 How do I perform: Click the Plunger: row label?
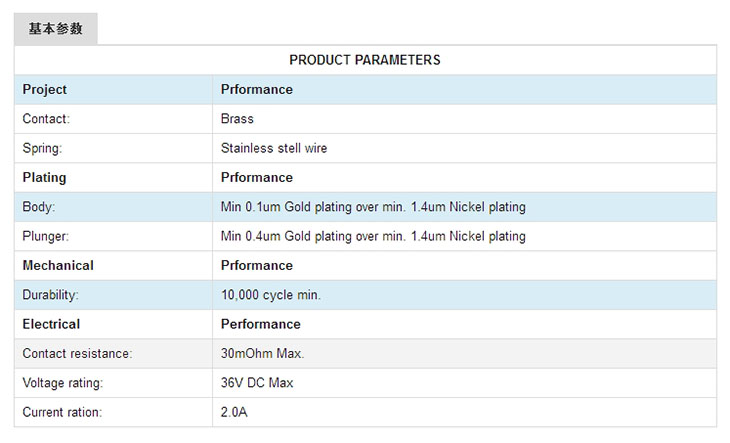click(x=46, y=236)
